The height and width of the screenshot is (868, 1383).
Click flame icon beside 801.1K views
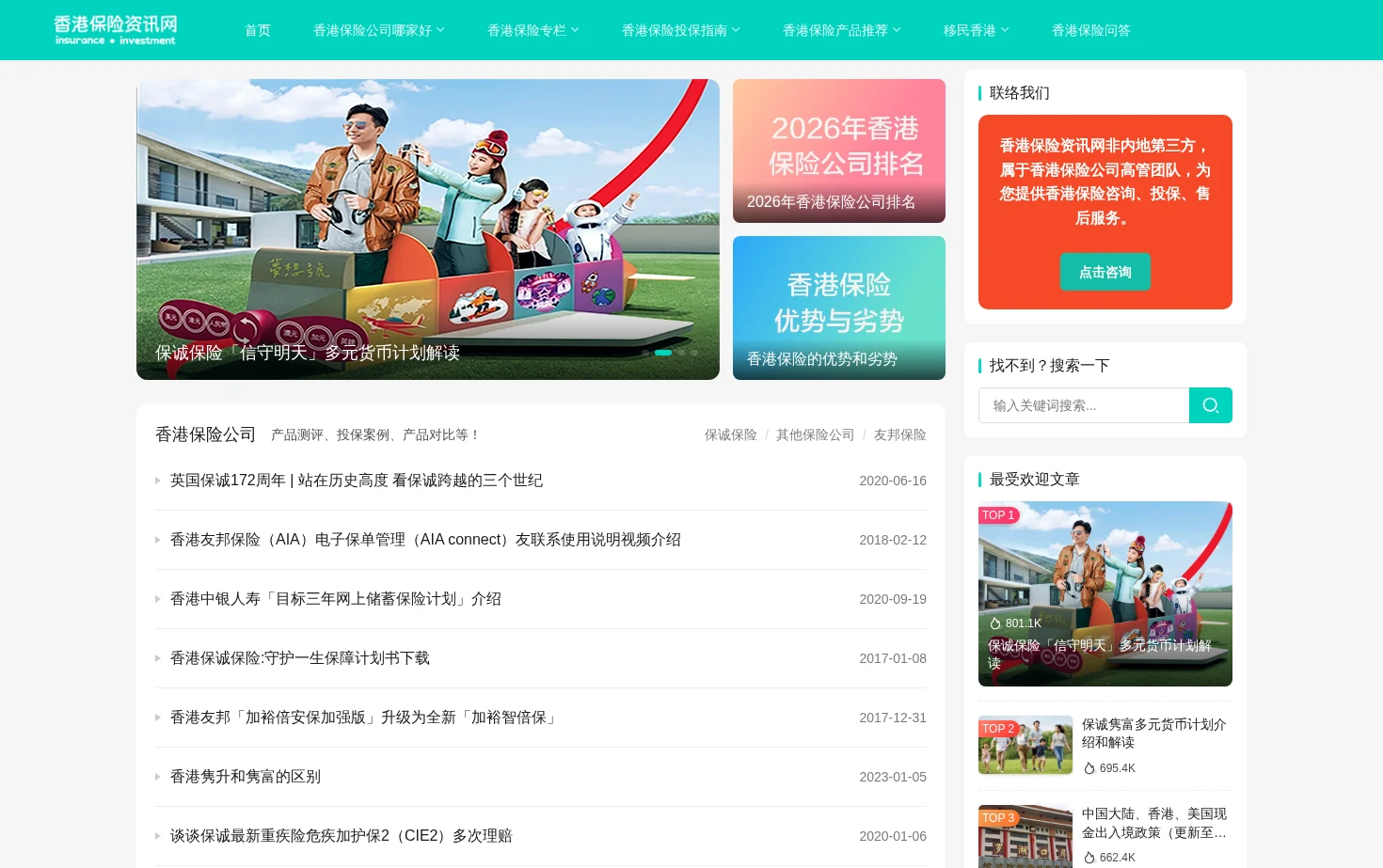tap(995, 623)
